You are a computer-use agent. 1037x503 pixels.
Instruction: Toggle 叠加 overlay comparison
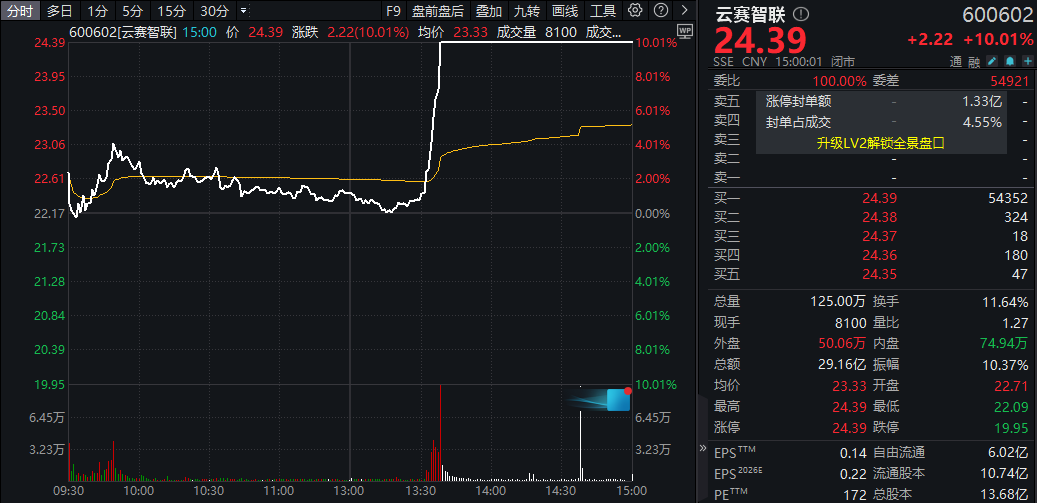coord(489,11)
